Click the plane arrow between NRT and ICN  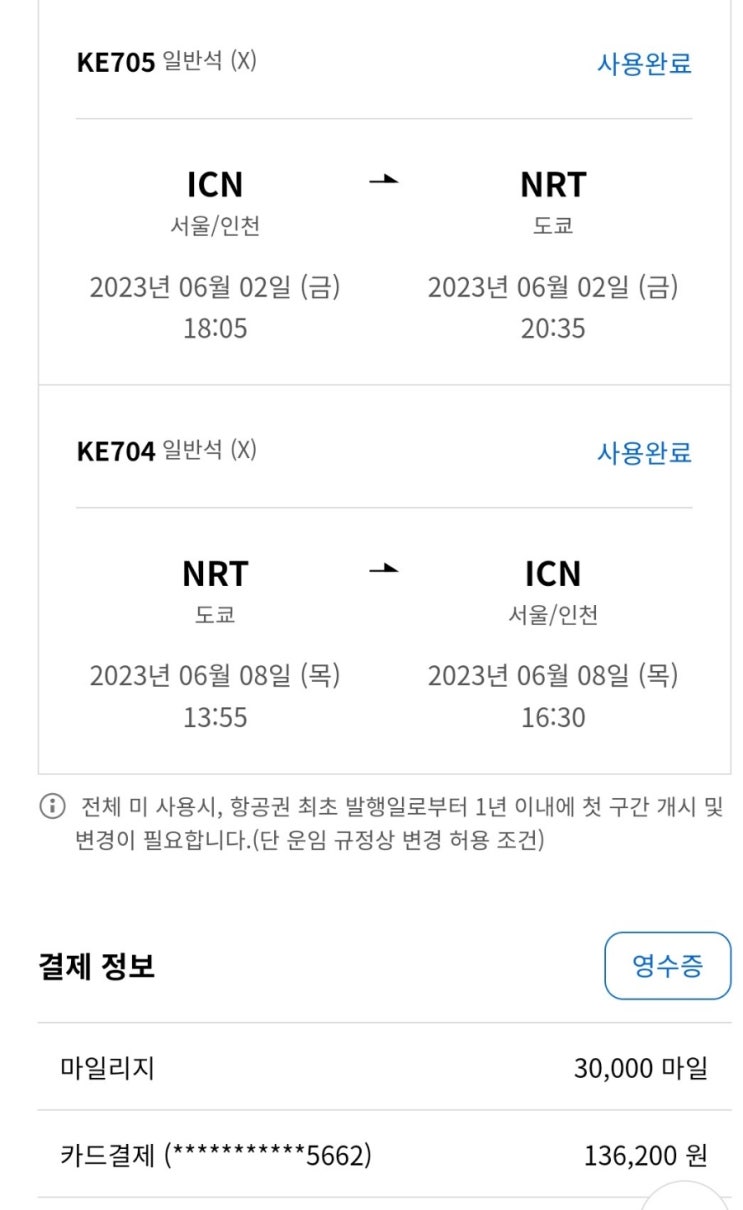(383, 569)
